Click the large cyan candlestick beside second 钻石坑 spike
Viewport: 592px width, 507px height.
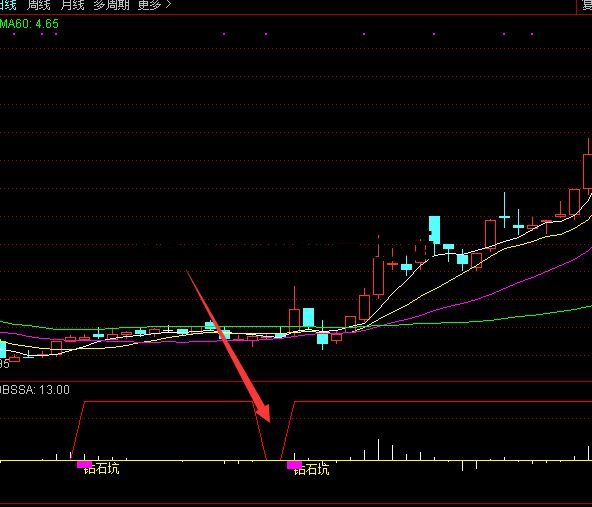[x=308, y=317]
